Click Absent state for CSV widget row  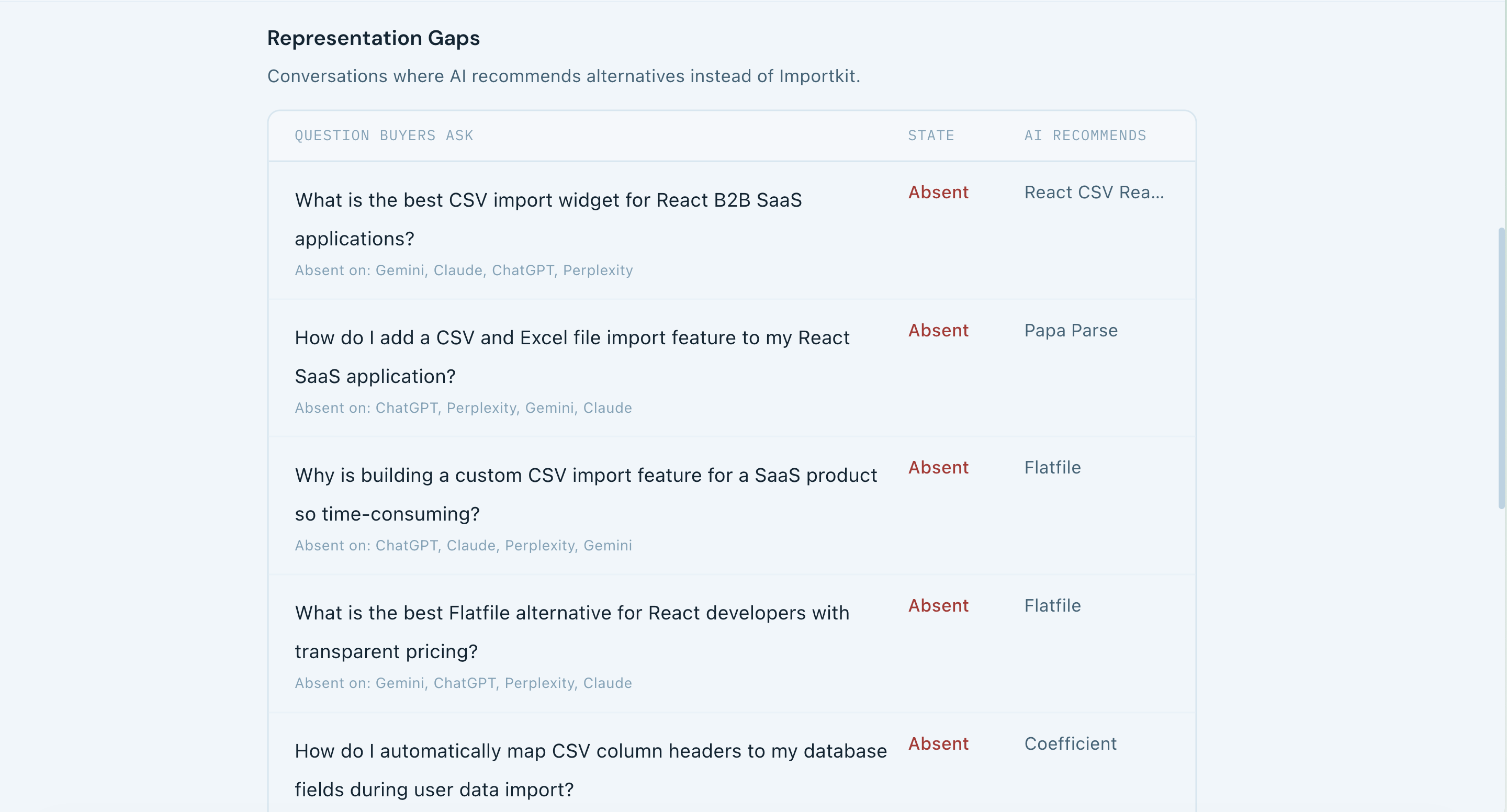coord(938,193)
